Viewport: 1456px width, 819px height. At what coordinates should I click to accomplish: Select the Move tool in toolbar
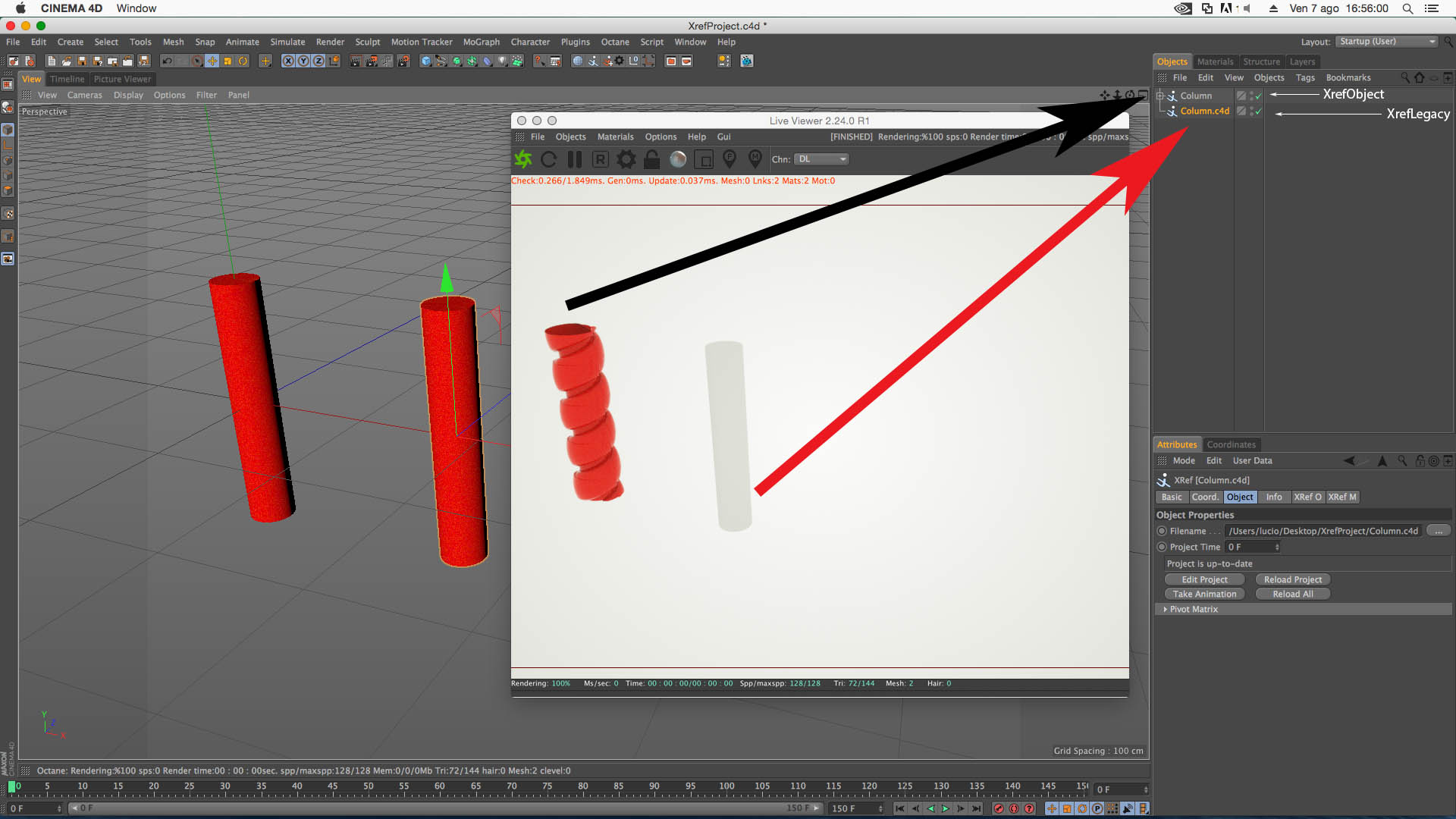(x=212, y=61)
